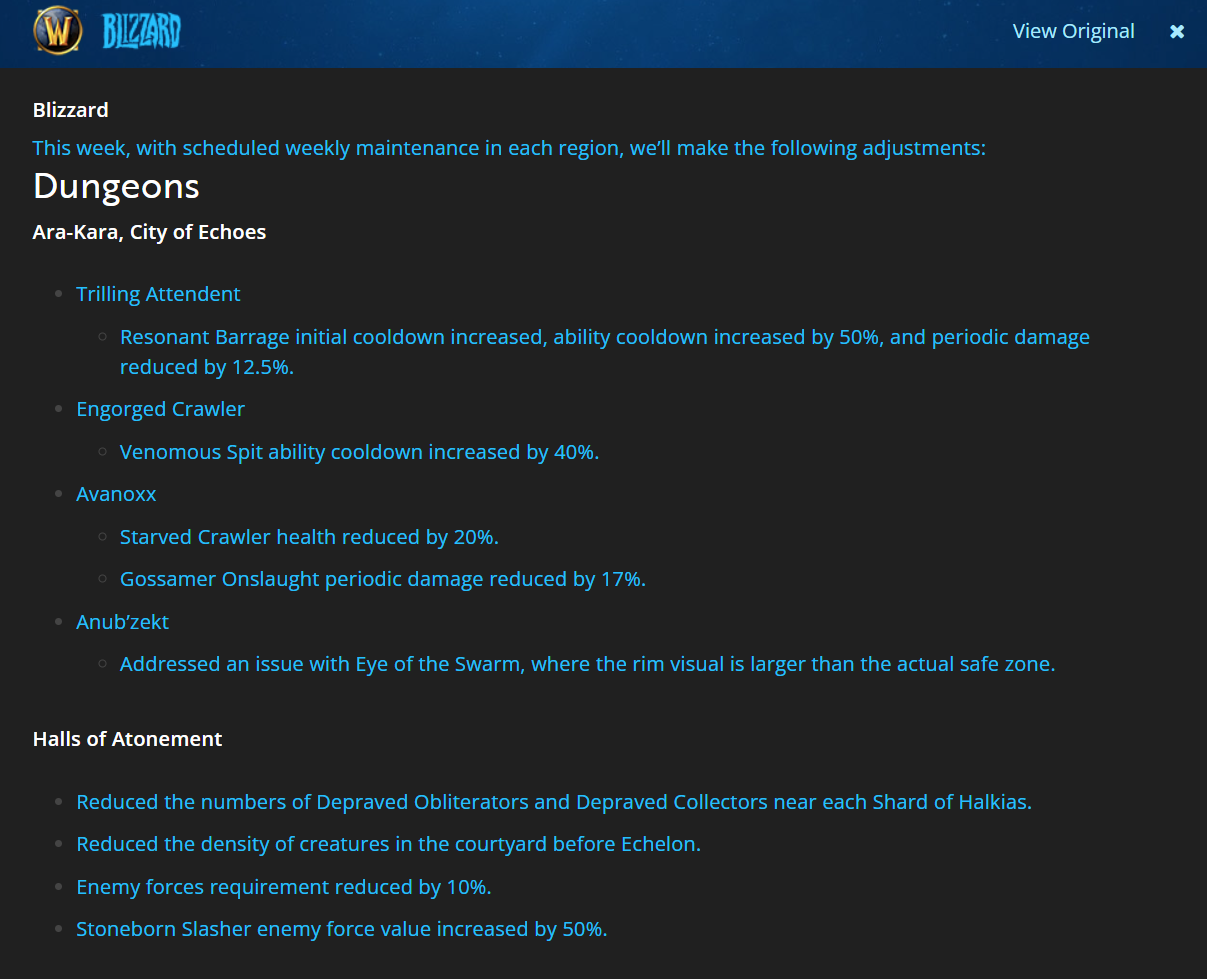Image resolution: width=1207 pixels, height=979 pixels.
Task: Click the Eye of the Swarm fix note
Action: [587, 664]
